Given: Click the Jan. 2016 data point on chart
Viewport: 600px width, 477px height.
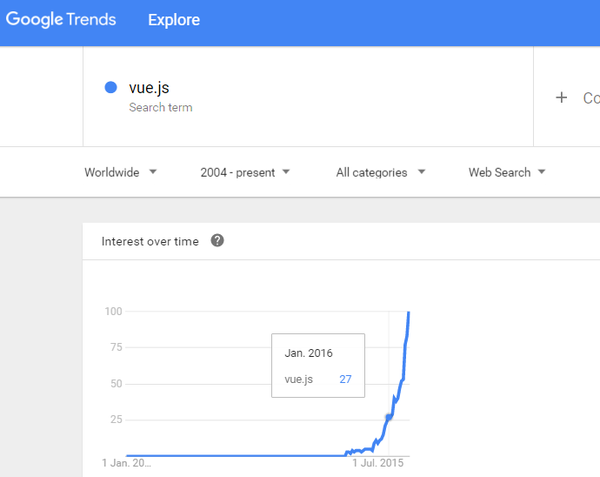Looking at the screenshot, I should click(x=389, y=417).
